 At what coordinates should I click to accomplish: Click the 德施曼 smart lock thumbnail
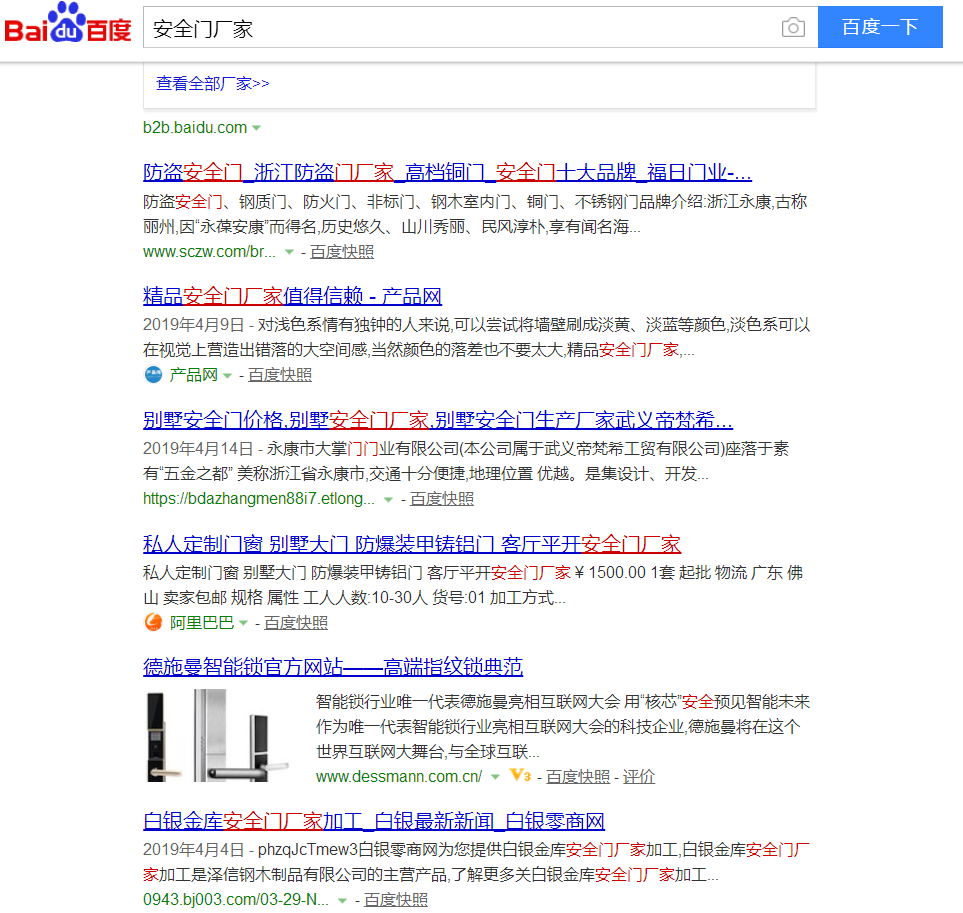coord(217,735)
